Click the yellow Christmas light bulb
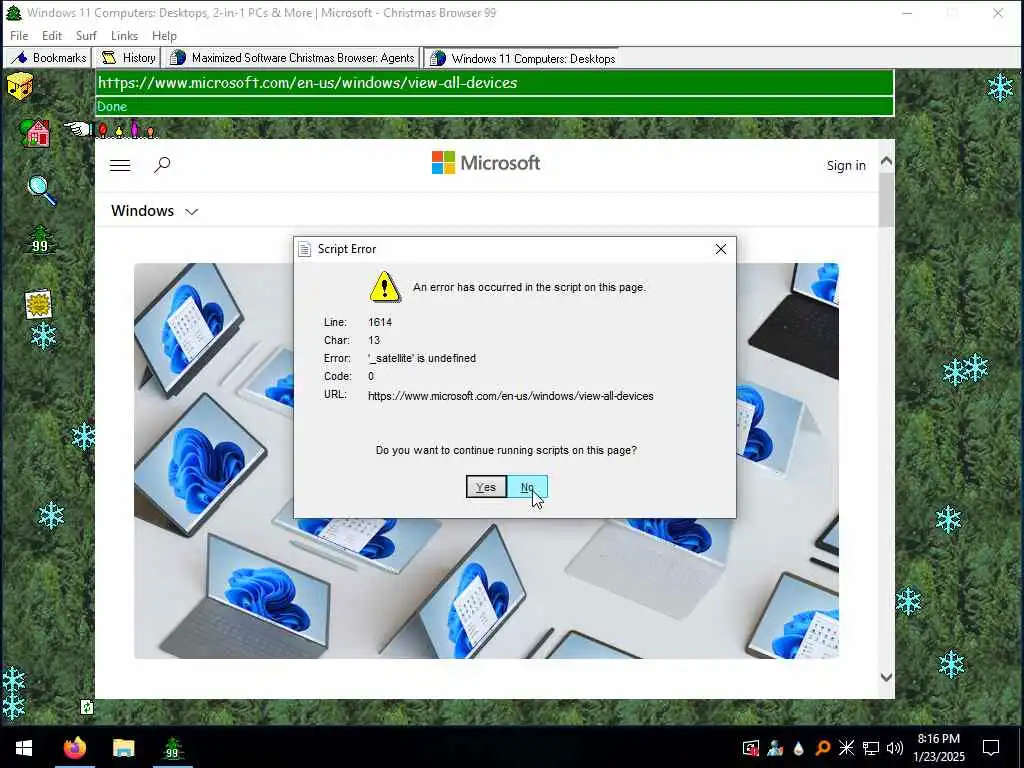Viewport: 1024px width, 768px height. tap(119, 131)
